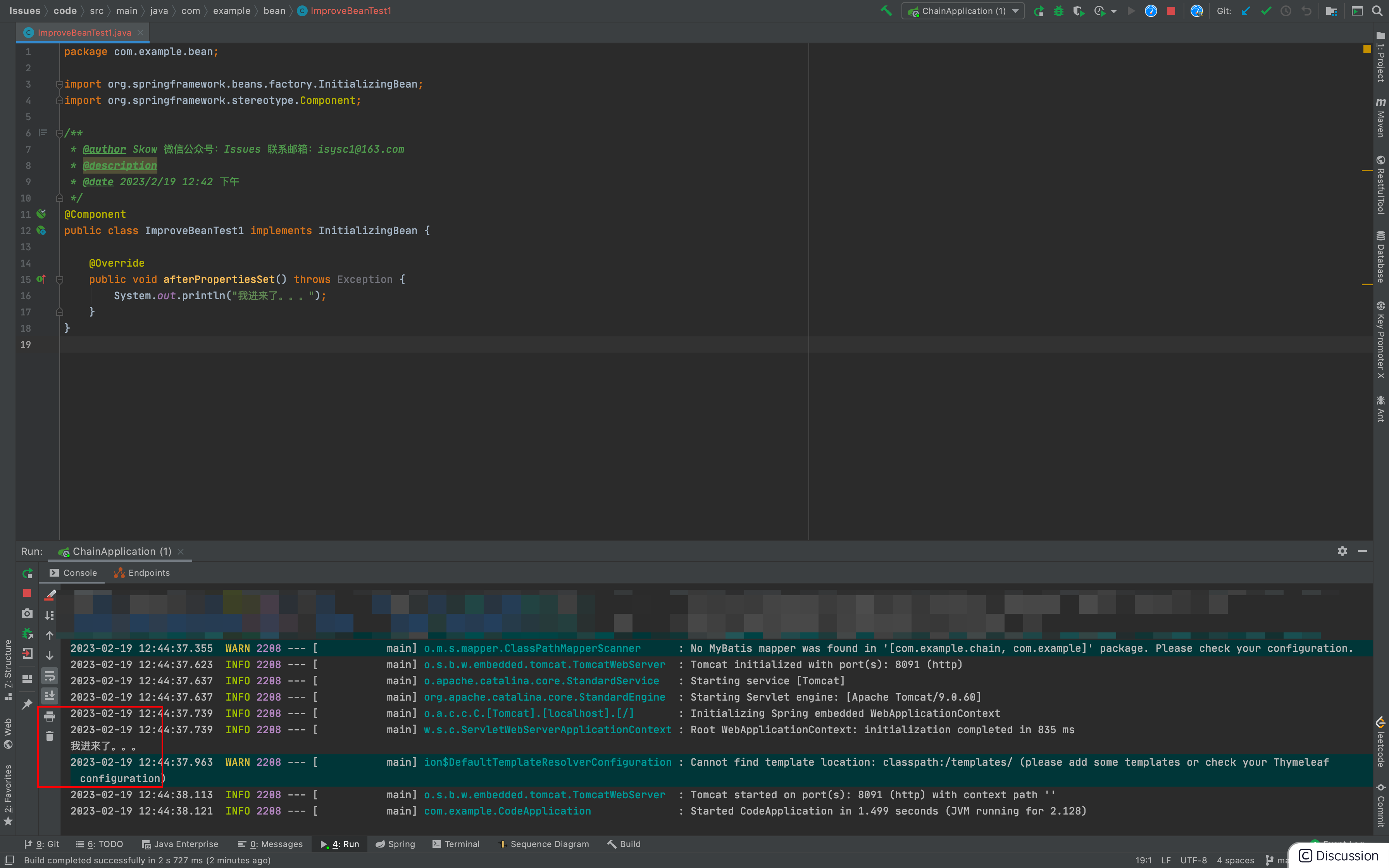Click the Discussion button
The image size is (1389, 868).
(x=1338, y=855)
